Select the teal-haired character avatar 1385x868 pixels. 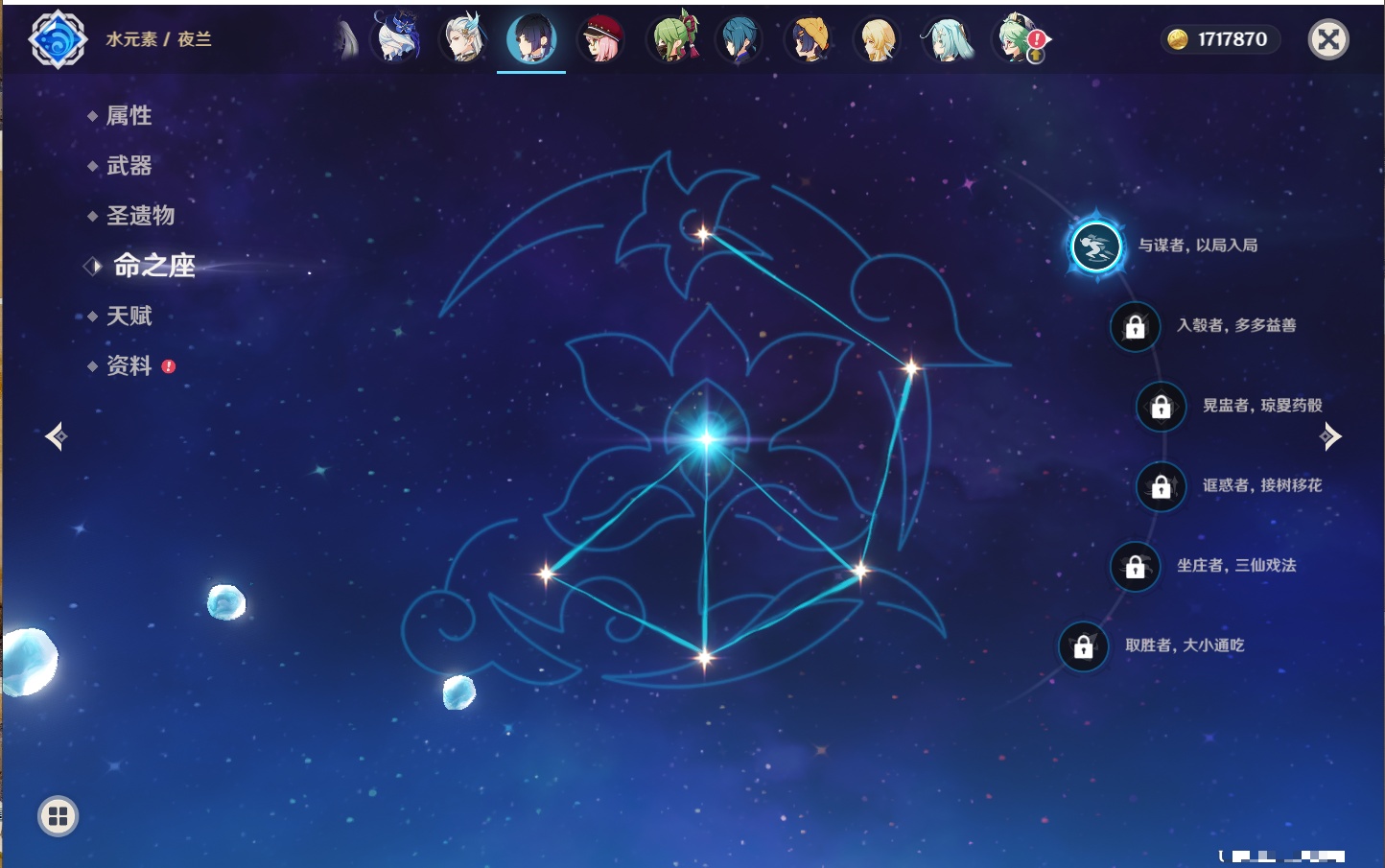coord(947,39)
